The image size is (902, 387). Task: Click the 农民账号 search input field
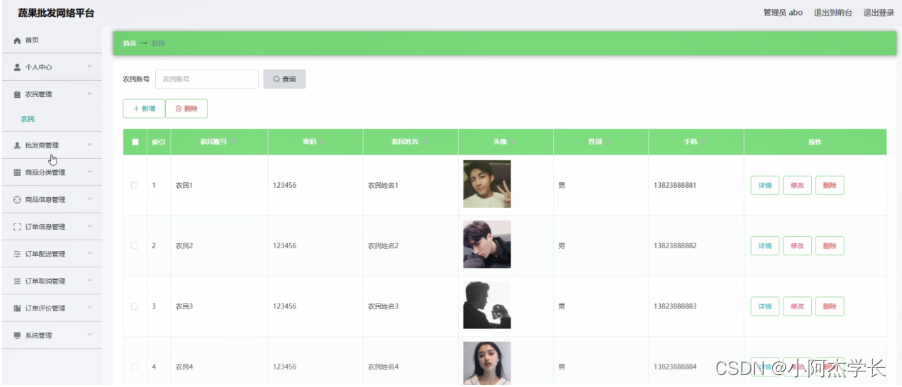207,79
